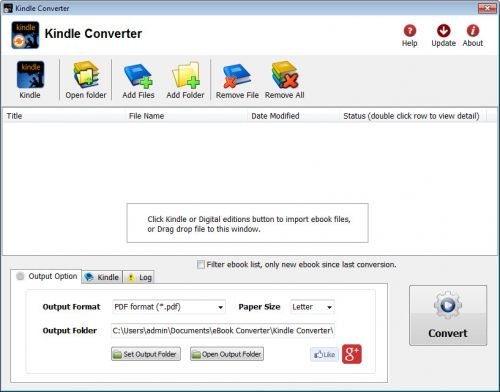Click the Remove All books icon
Image resolution: width=500 pixels, height=392 pixels.
285,75
